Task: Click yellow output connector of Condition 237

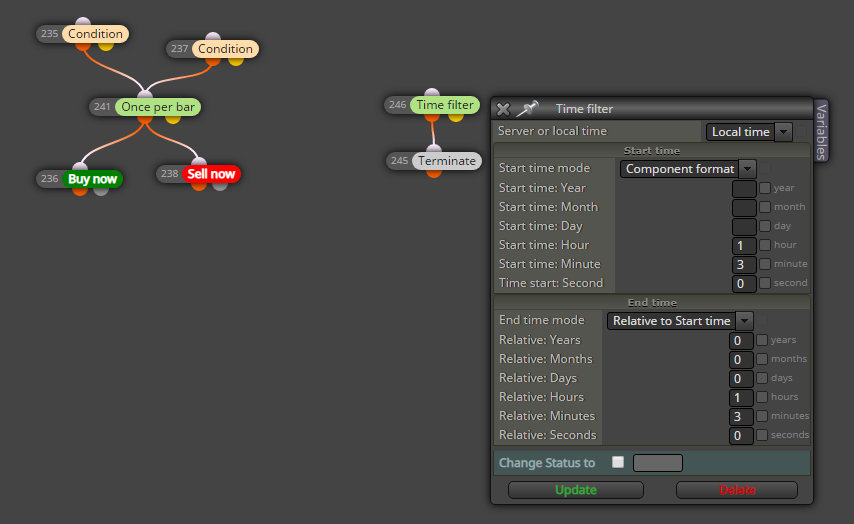Action: click(236, 61)
